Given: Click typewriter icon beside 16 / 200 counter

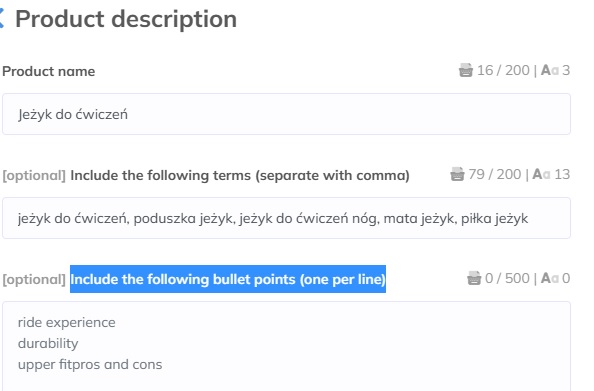Looking at the screenshot, I should click(466, 70).
